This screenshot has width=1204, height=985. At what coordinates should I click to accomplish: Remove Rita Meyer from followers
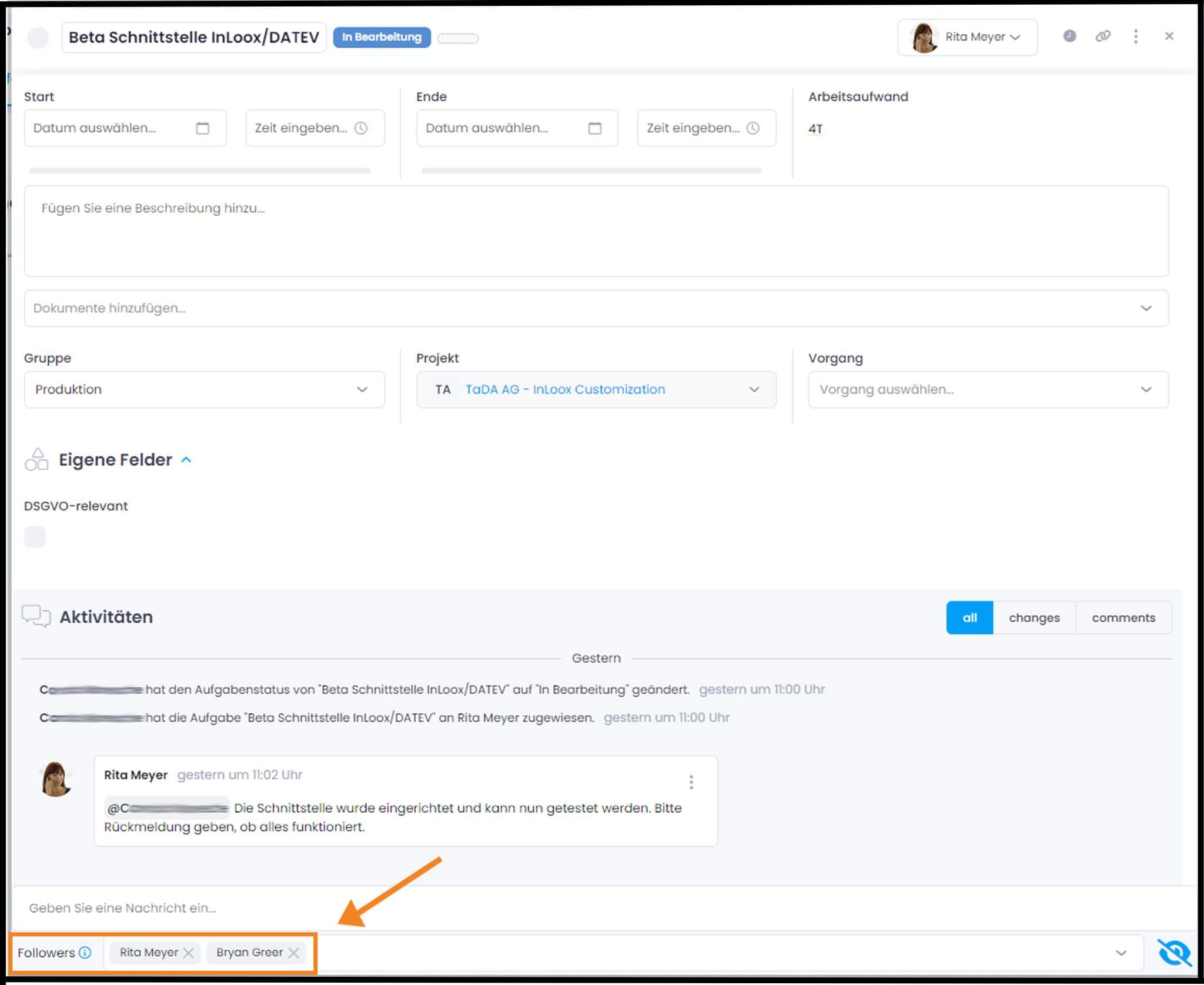[x=189, y=953]
